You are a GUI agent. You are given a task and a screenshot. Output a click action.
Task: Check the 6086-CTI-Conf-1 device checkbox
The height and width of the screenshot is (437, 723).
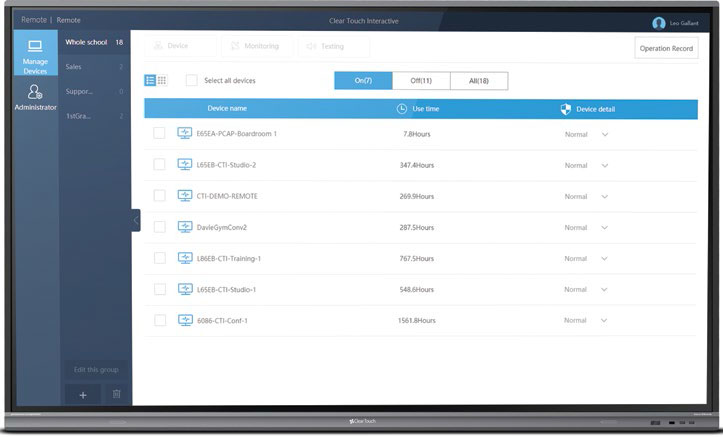[160, 320]
